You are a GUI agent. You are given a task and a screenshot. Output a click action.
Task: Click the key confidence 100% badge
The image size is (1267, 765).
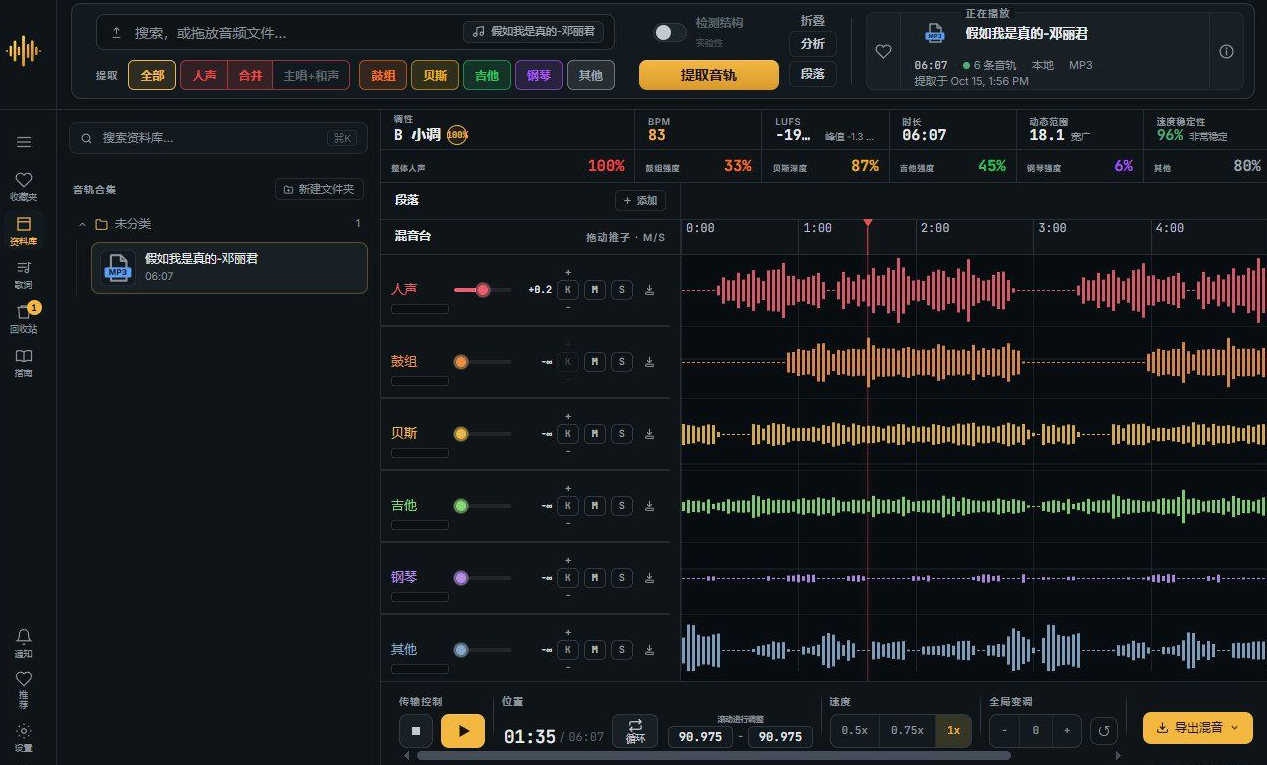457,134
